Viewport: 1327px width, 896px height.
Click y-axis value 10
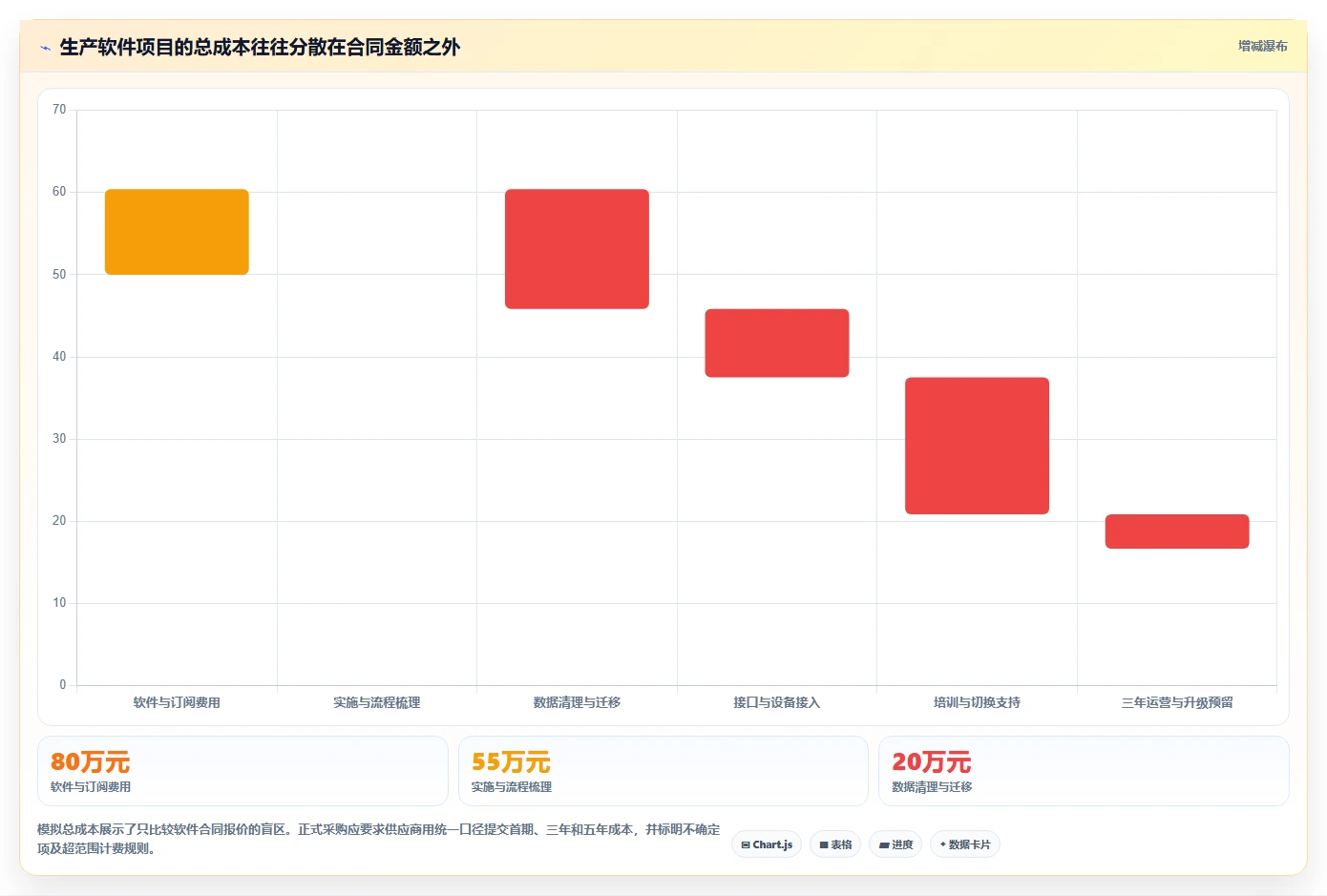pyautogui.click(x=59, y=603)
